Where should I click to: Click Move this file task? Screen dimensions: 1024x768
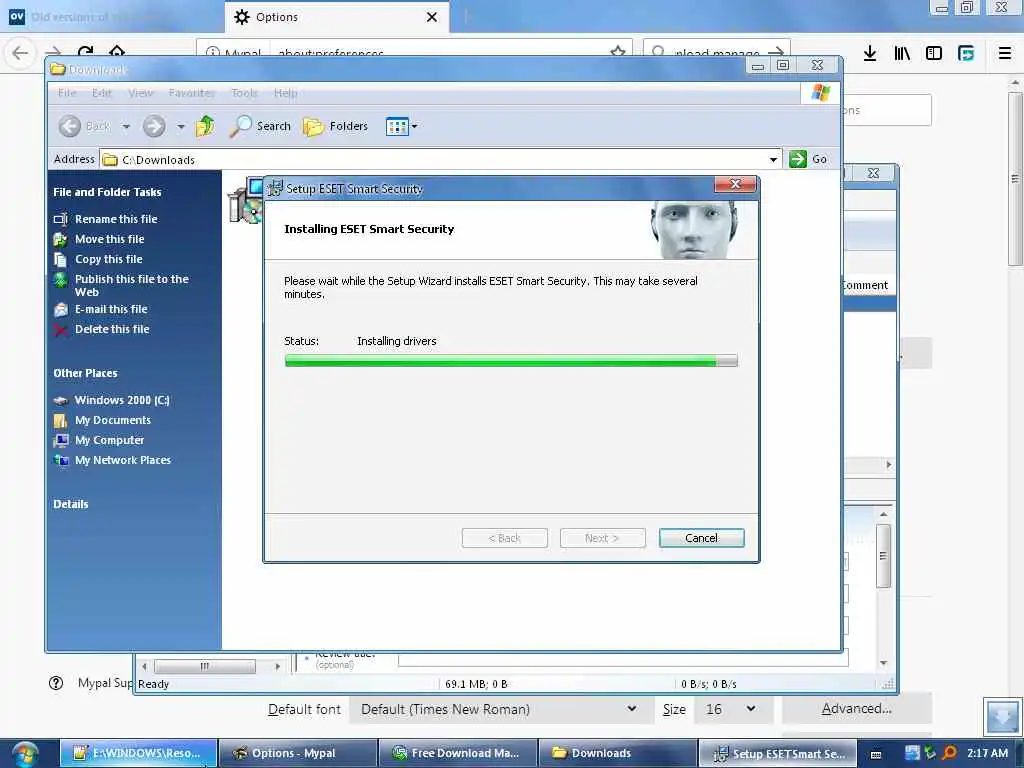(109, 239)
